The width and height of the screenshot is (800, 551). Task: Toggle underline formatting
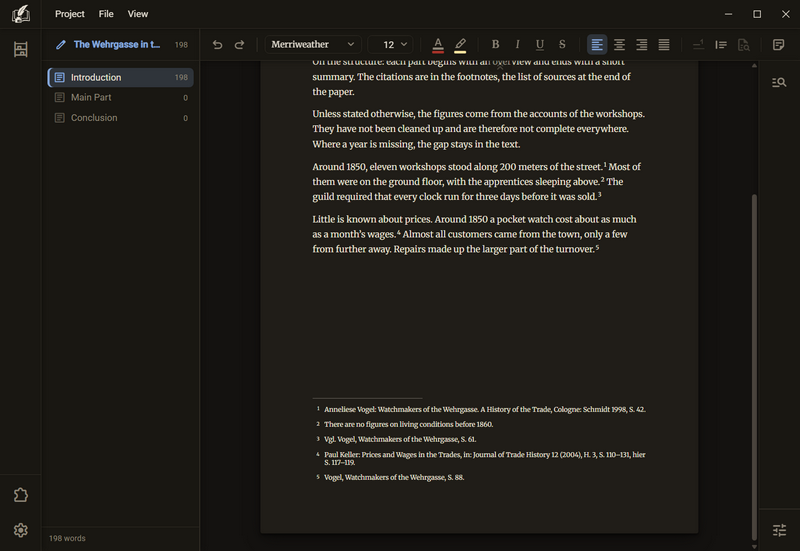(x=540, y=44)
